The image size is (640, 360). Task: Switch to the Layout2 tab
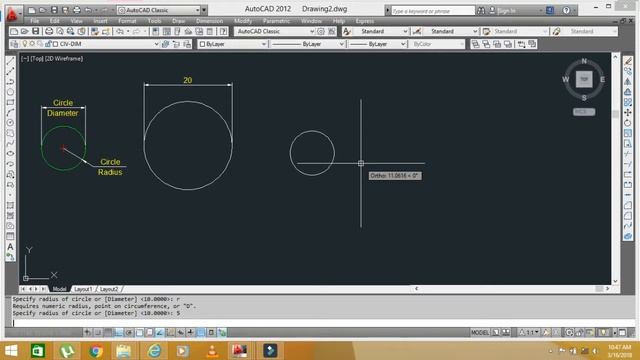point(109,289)
